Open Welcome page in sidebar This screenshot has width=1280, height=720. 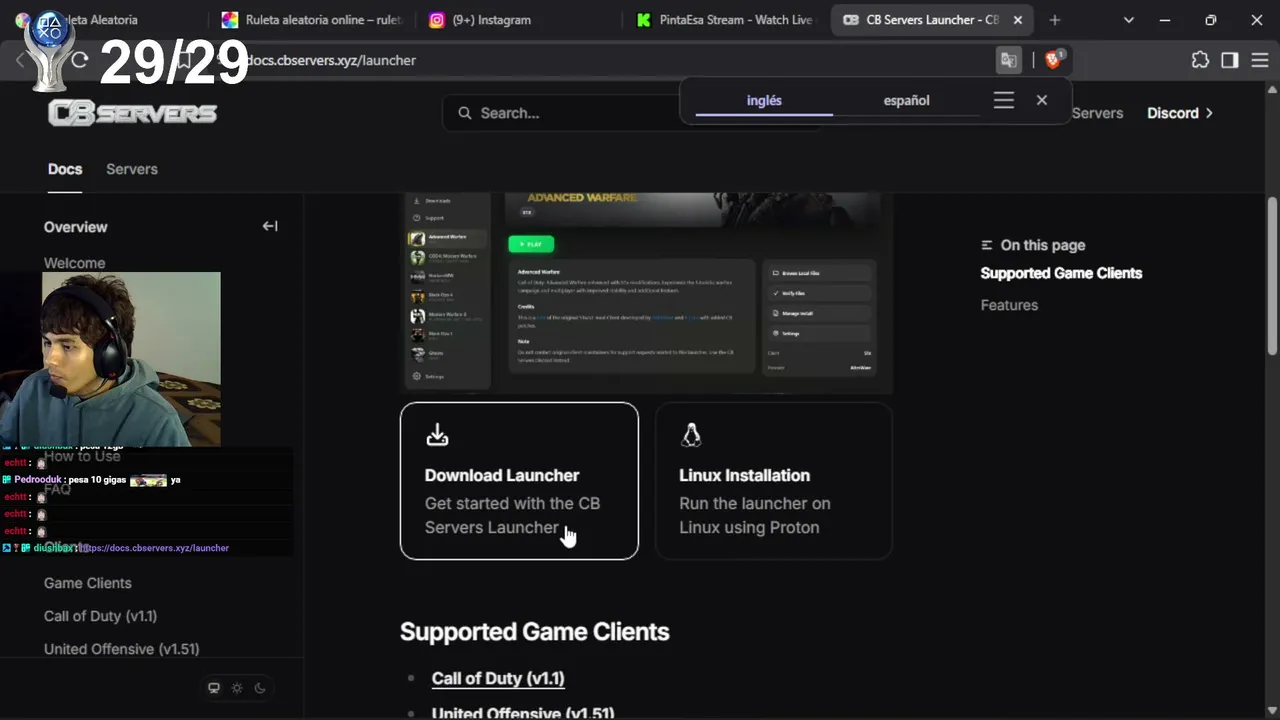click(x=74, y=263)
